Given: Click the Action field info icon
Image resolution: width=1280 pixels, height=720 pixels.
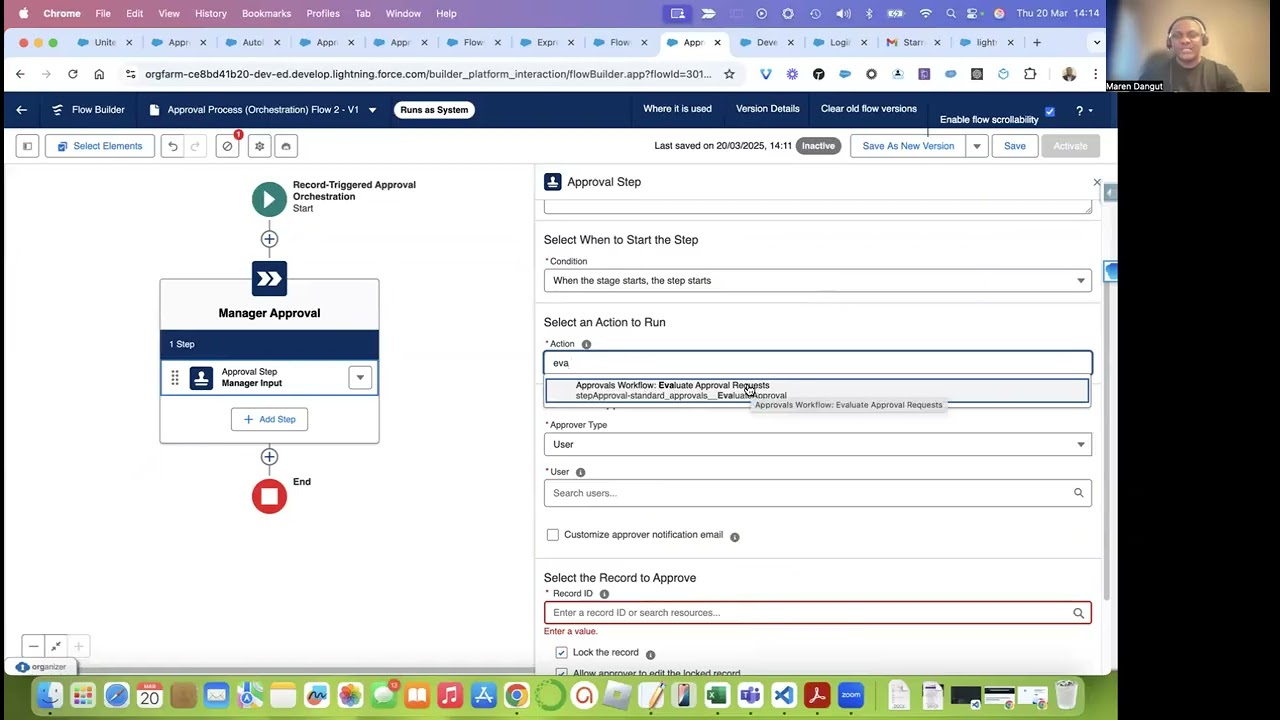Looking at the screenshot, I should (x=586, y=345).
